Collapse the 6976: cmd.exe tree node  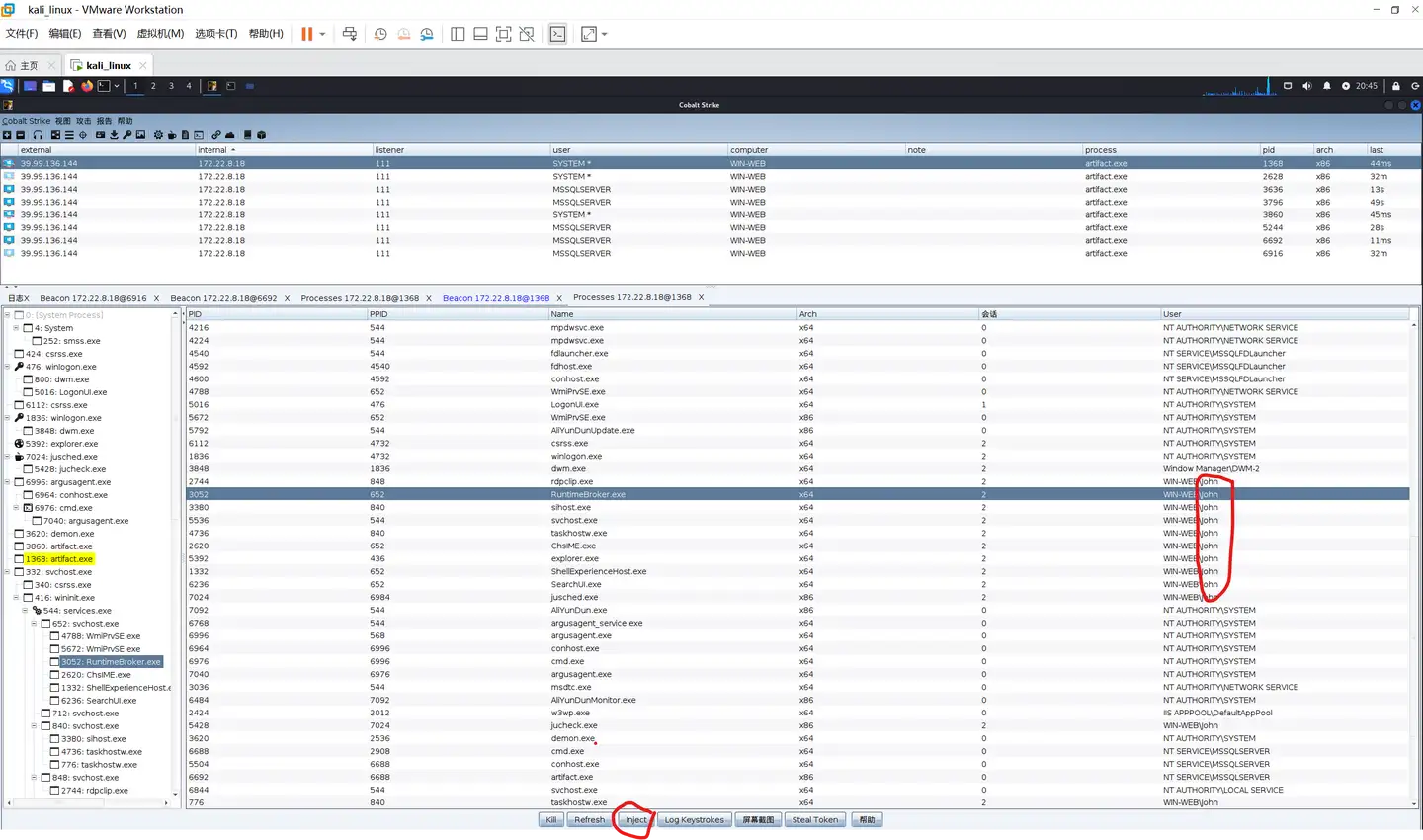15,508
